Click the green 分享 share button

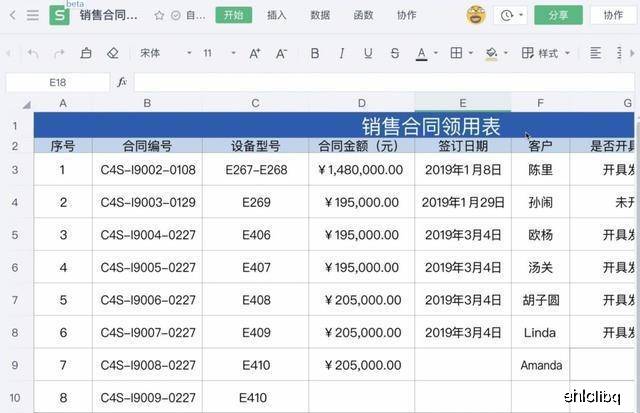(558, 15)
